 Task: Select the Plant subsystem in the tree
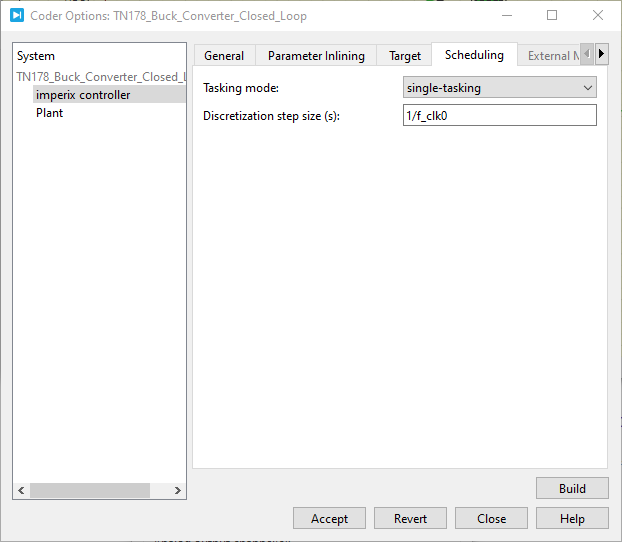pyautogui.click(x=49, y=113)
